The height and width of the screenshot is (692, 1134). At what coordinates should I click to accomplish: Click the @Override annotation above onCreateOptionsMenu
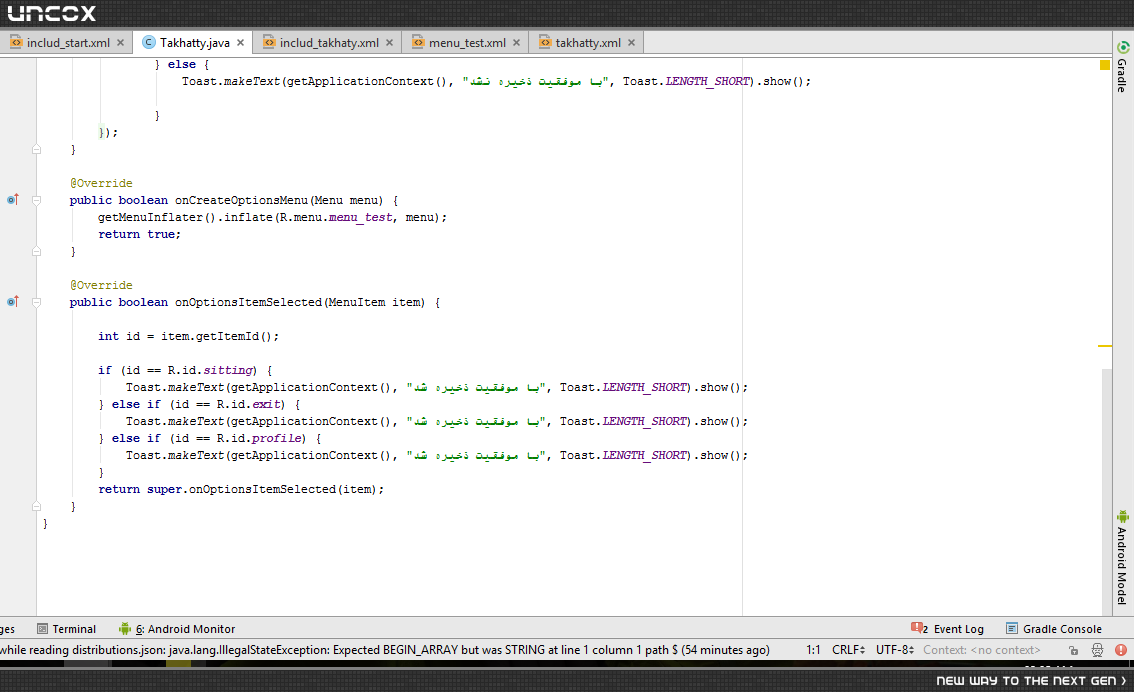click(101, 183)
